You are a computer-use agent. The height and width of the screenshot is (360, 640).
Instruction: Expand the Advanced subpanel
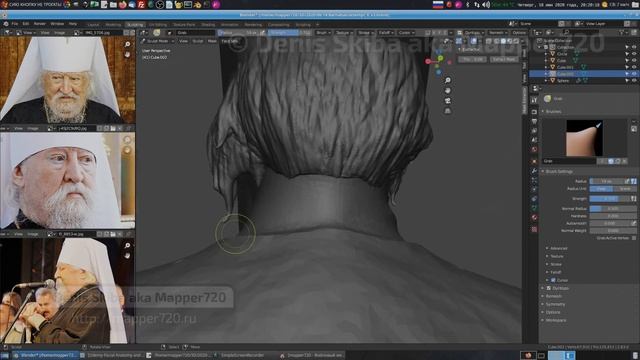(558, 248)
